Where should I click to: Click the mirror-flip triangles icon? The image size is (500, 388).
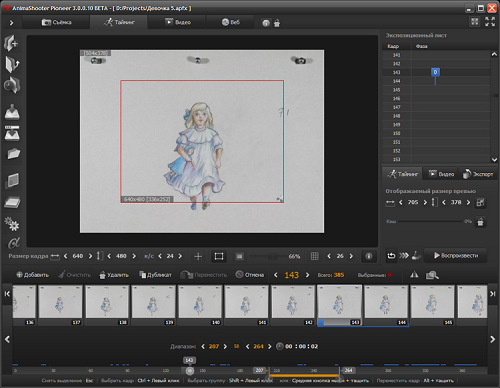click(x=414, y=275)
